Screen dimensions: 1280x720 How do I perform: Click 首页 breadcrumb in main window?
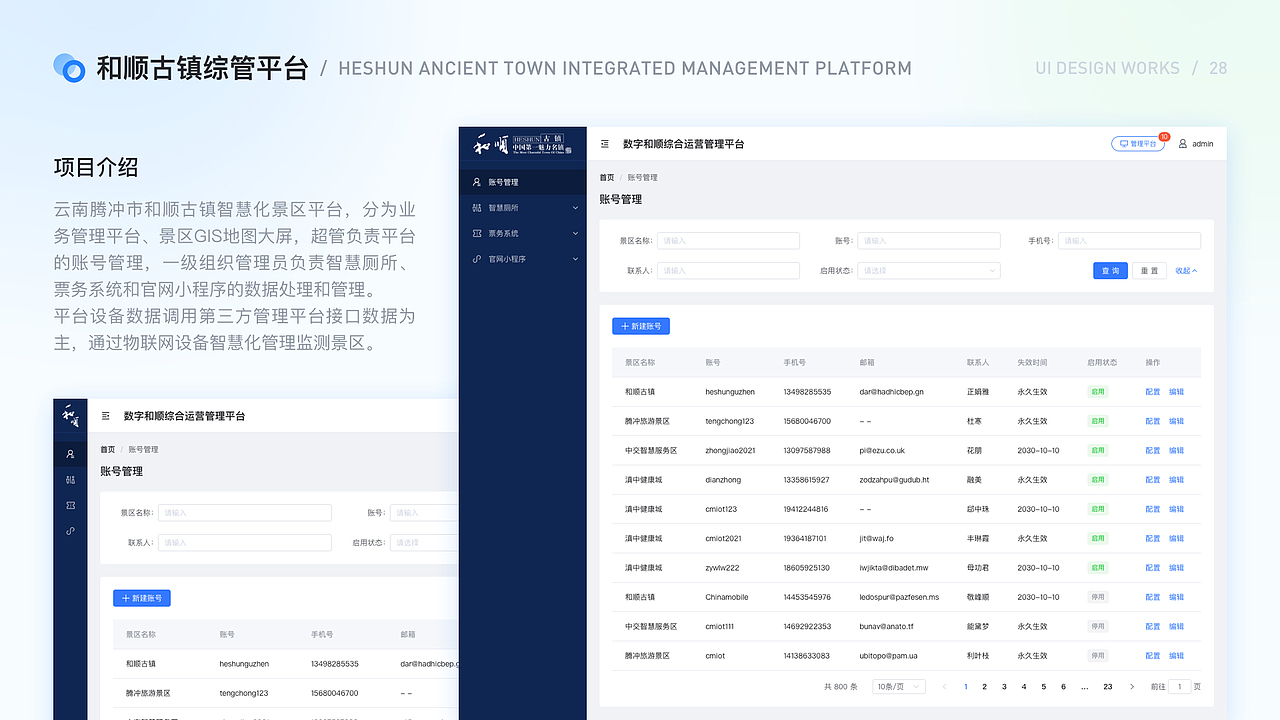(x=607, y=178)
